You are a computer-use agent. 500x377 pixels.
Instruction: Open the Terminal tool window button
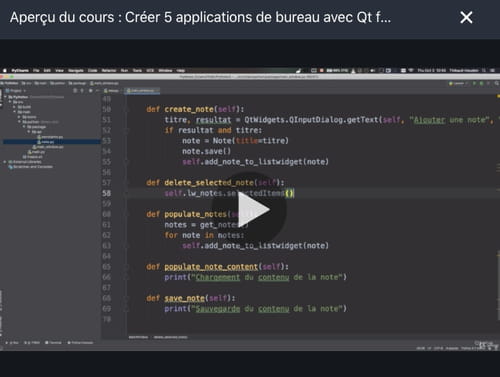pos(53,343)
